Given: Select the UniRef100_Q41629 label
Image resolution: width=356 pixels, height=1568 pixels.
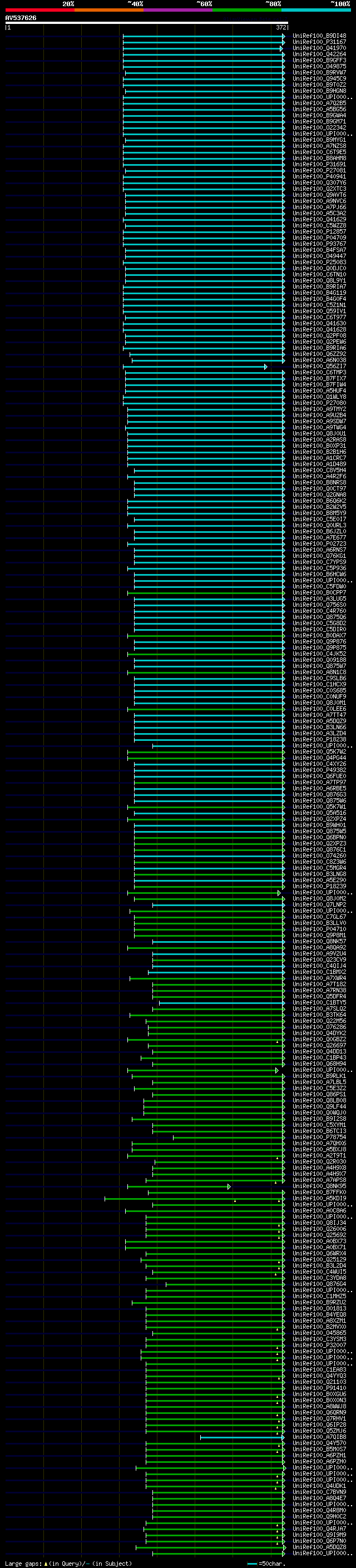Looking at the screenshot, I should point(319,219).
